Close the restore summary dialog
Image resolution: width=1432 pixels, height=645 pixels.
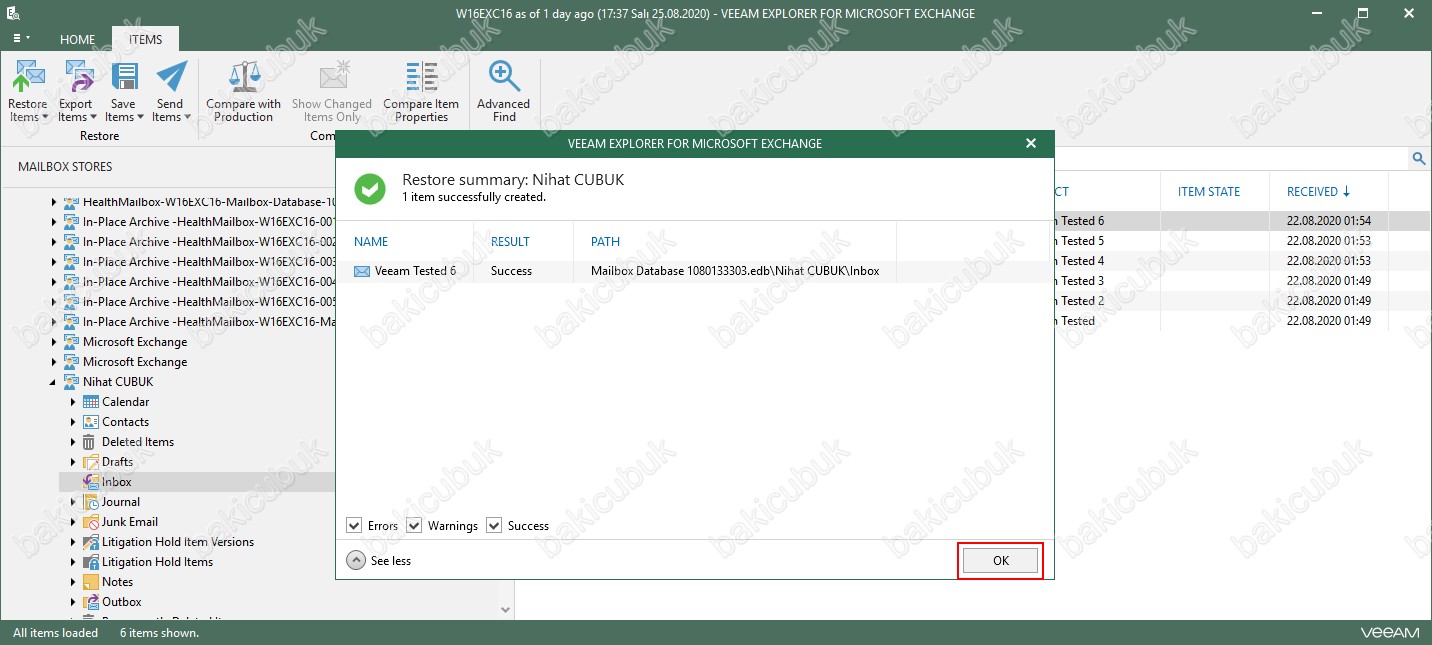coord(1031,144)
